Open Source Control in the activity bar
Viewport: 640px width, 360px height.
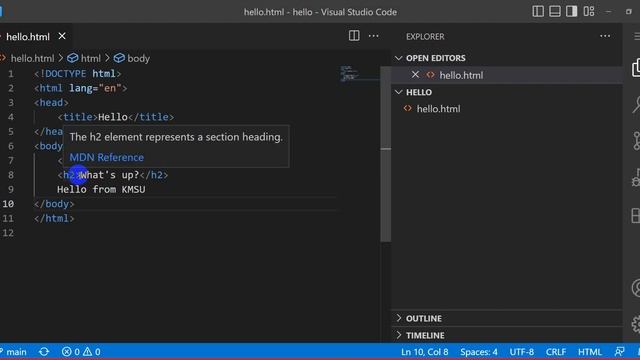tap(636, 141)
